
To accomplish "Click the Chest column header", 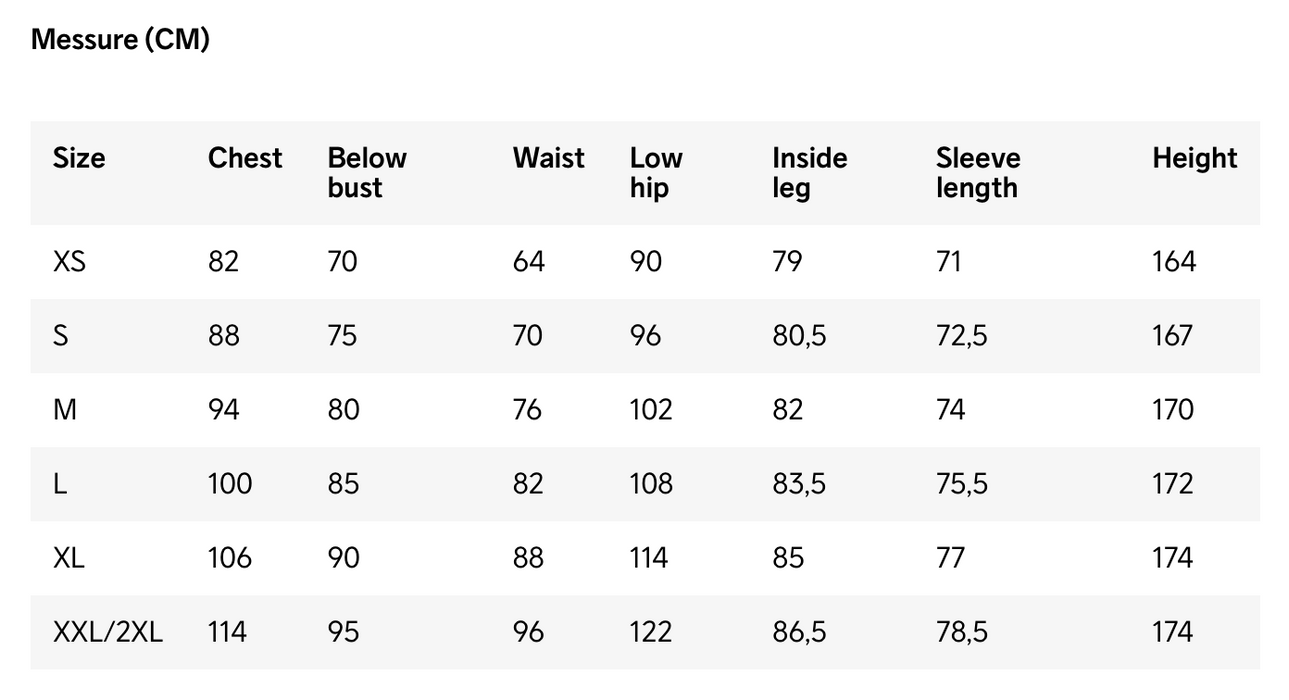I will pos(245,158).
